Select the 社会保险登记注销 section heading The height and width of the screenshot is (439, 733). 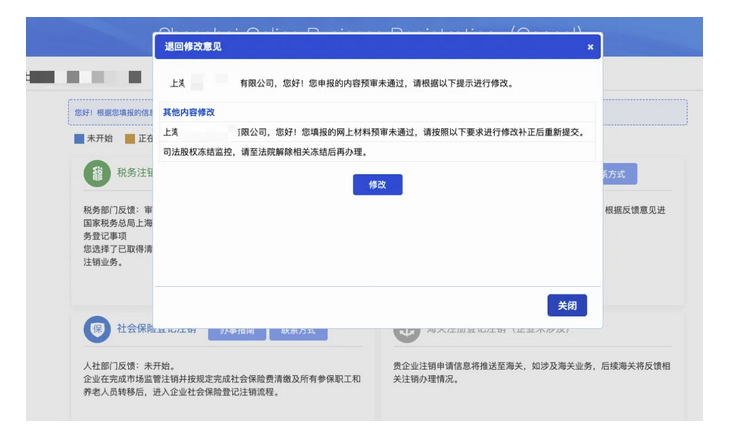pos(158,328)
